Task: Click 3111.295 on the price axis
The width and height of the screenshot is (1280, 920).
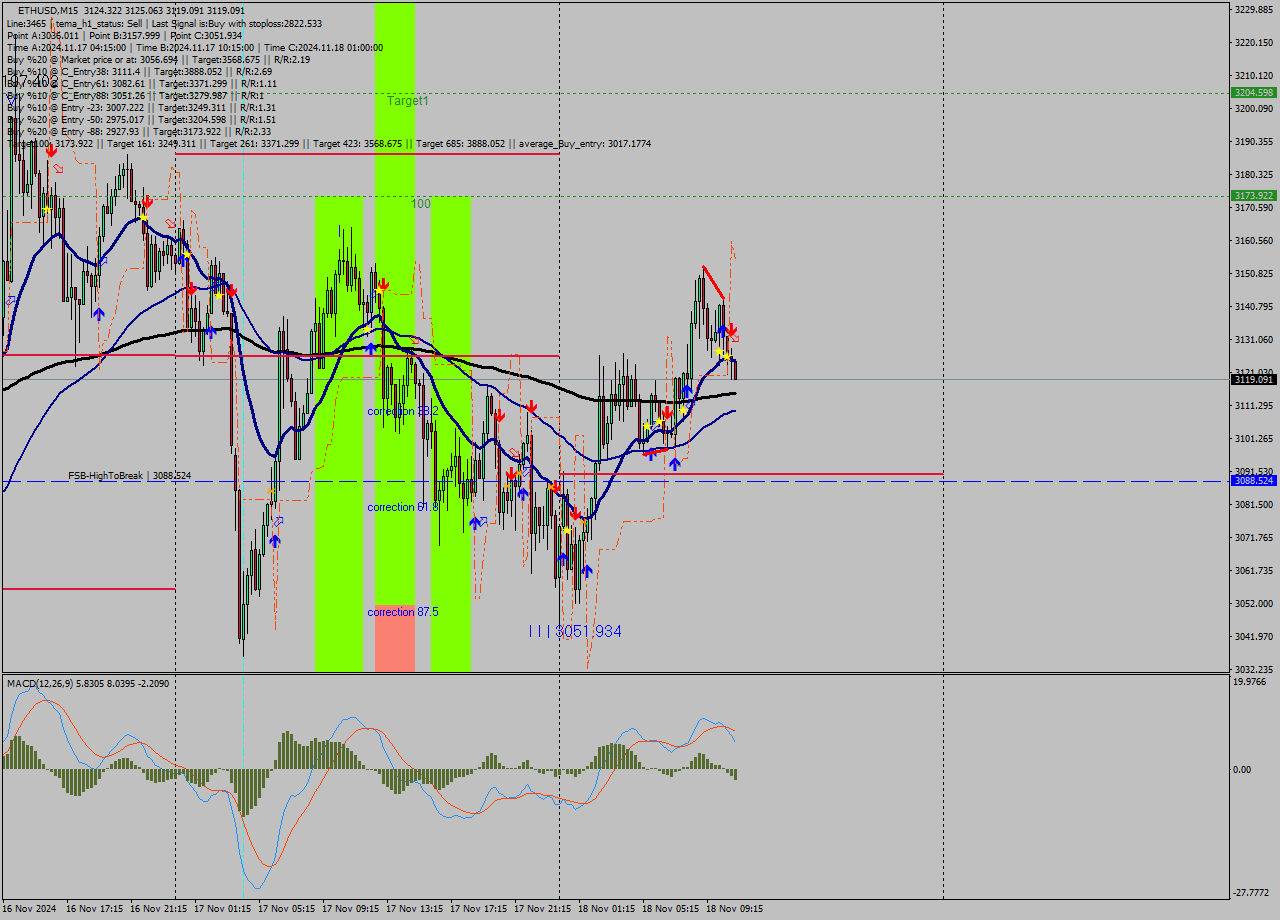Action: pyautogui.click(x=1253, y=405)
